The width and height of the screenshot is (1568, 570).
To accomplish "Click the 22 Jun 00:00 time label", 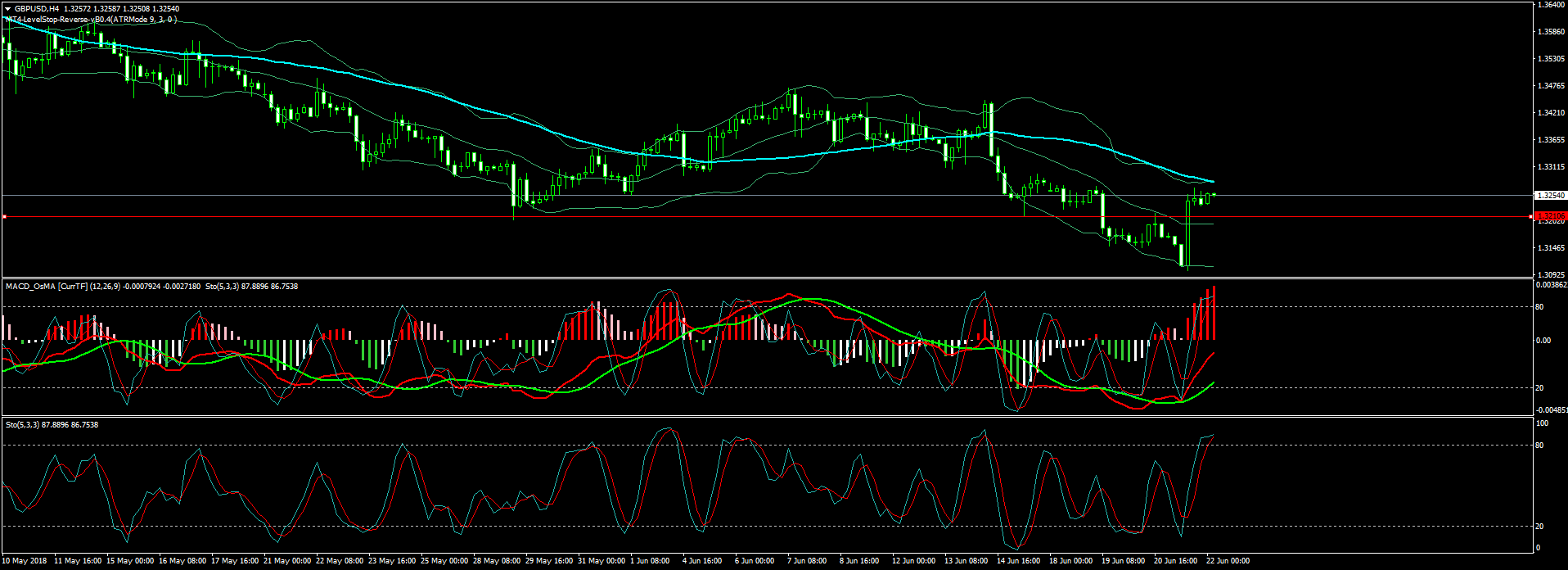I will [1228, 561].
